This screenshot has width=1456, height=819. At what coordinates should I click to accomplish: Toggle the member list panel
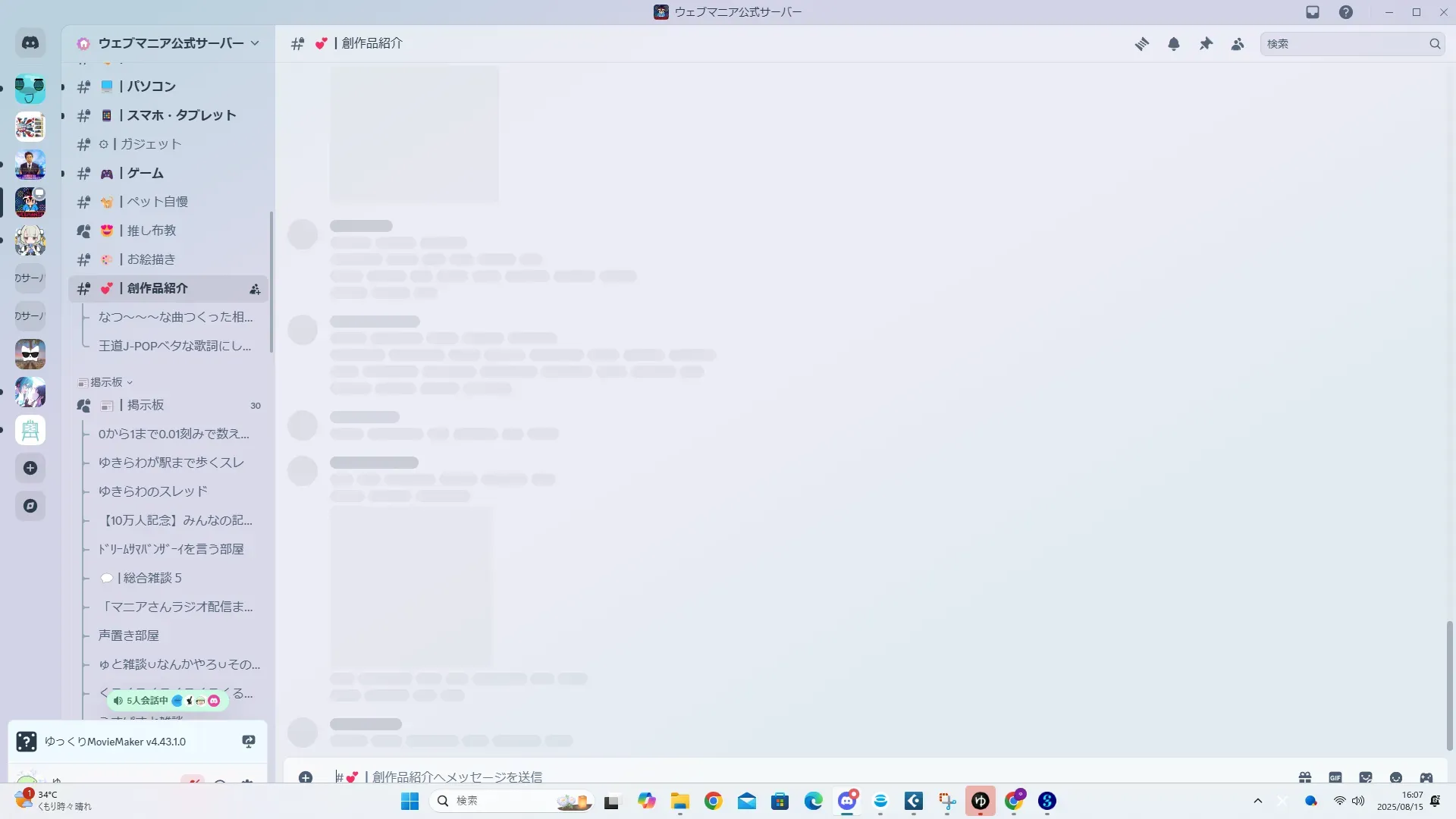coord(1238,44)
